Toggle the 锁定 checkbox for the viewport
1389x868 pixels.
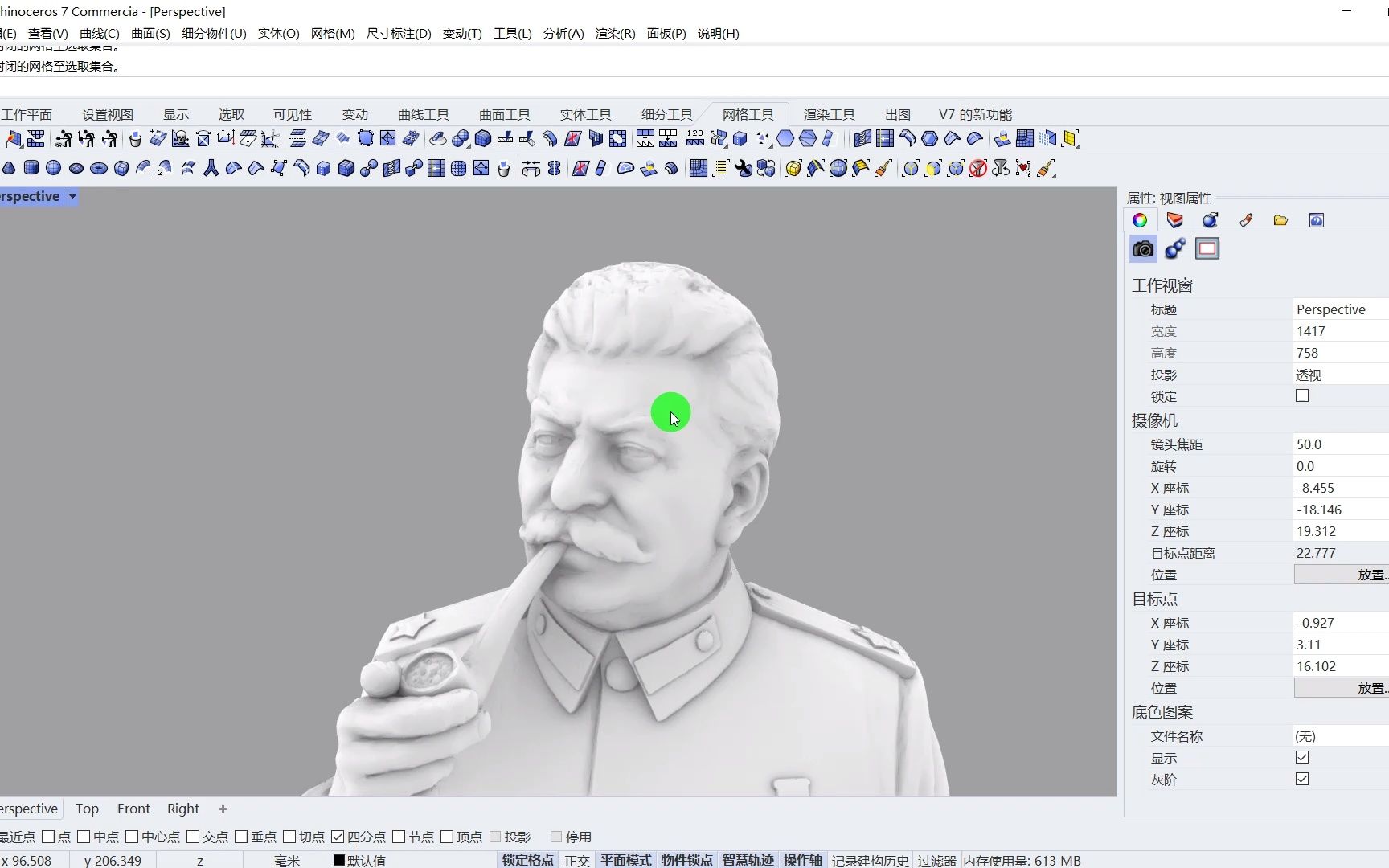(1302, 395)
